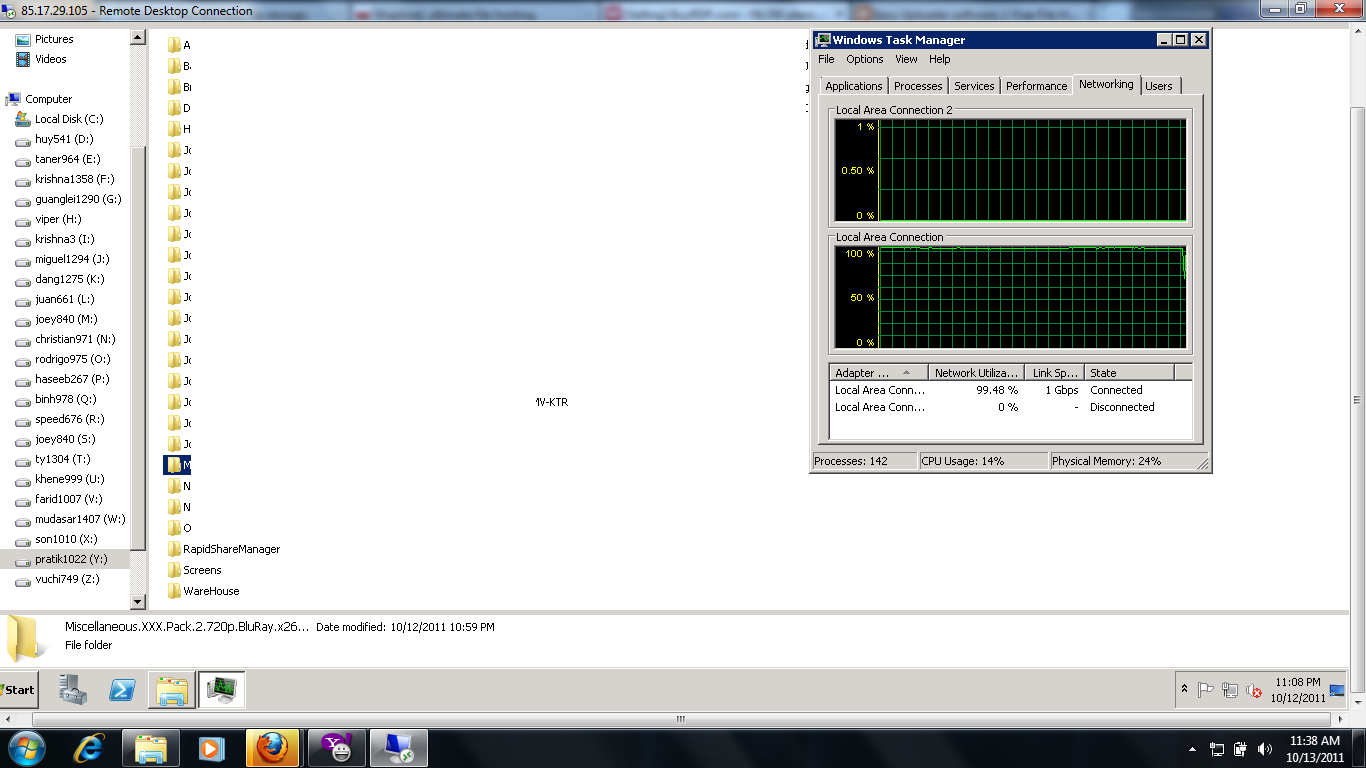The width and height of the screenshot is (1366, 768).
Task: Click the Task Manager remote taskbar button
Action: pyautogui.click(x=221, y=690)
